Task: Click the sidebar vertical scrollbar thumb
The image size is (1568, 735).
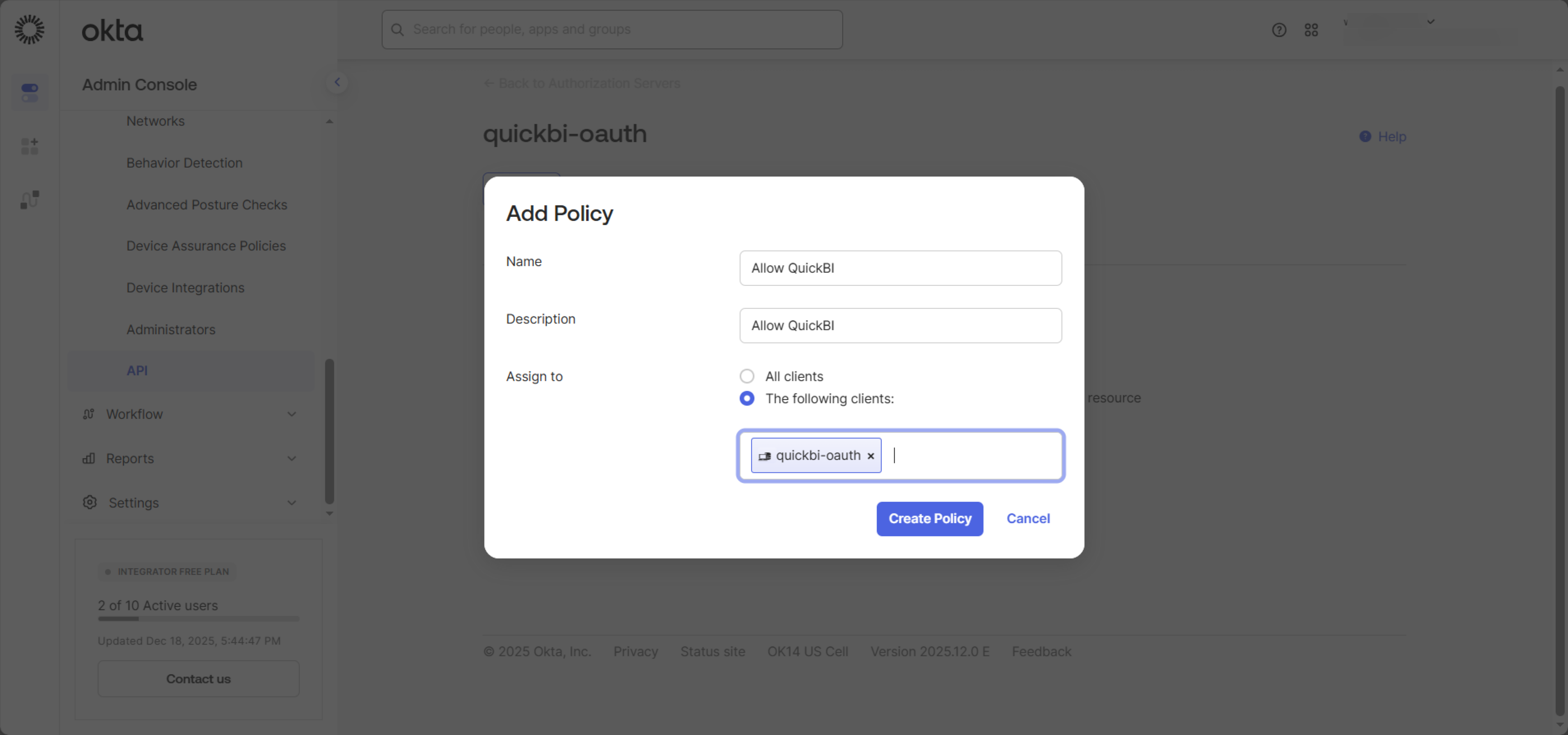Action: tap(329, 431)
